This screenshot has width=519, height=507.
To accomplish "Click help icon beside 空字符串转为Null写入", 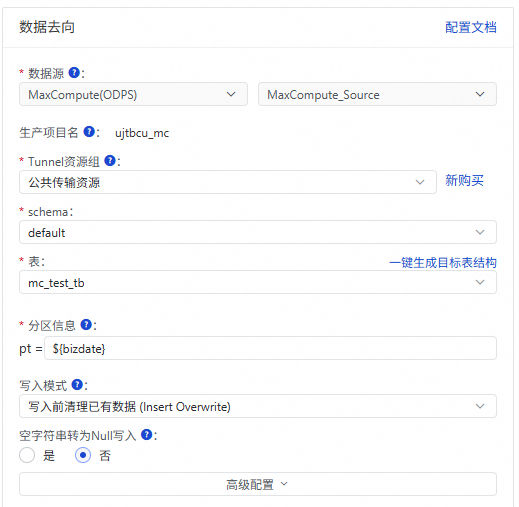I will click(147, 434).
